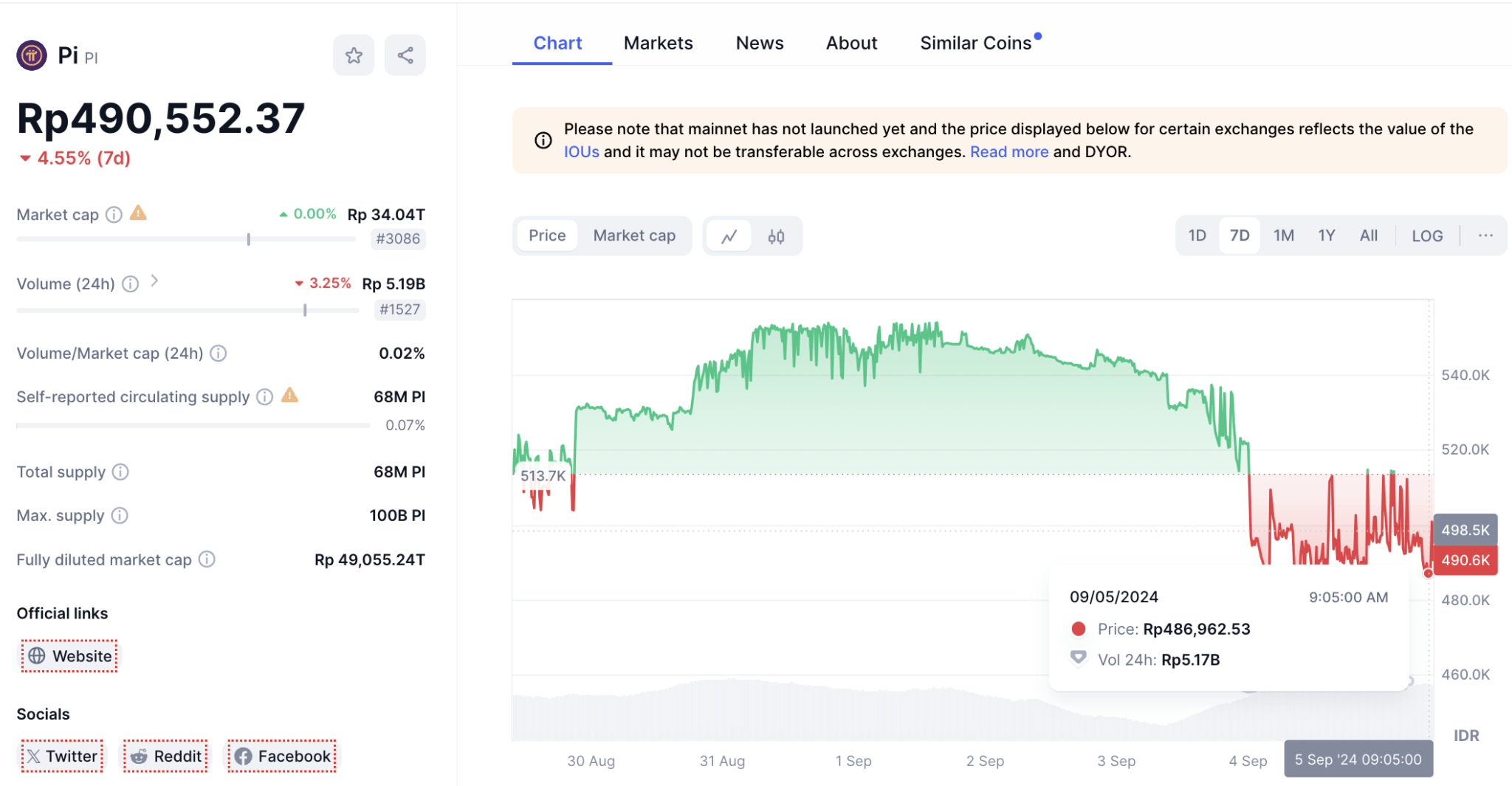Click the Read more link
This screenshot has width=1512, height=786.
coord(1009,152)
